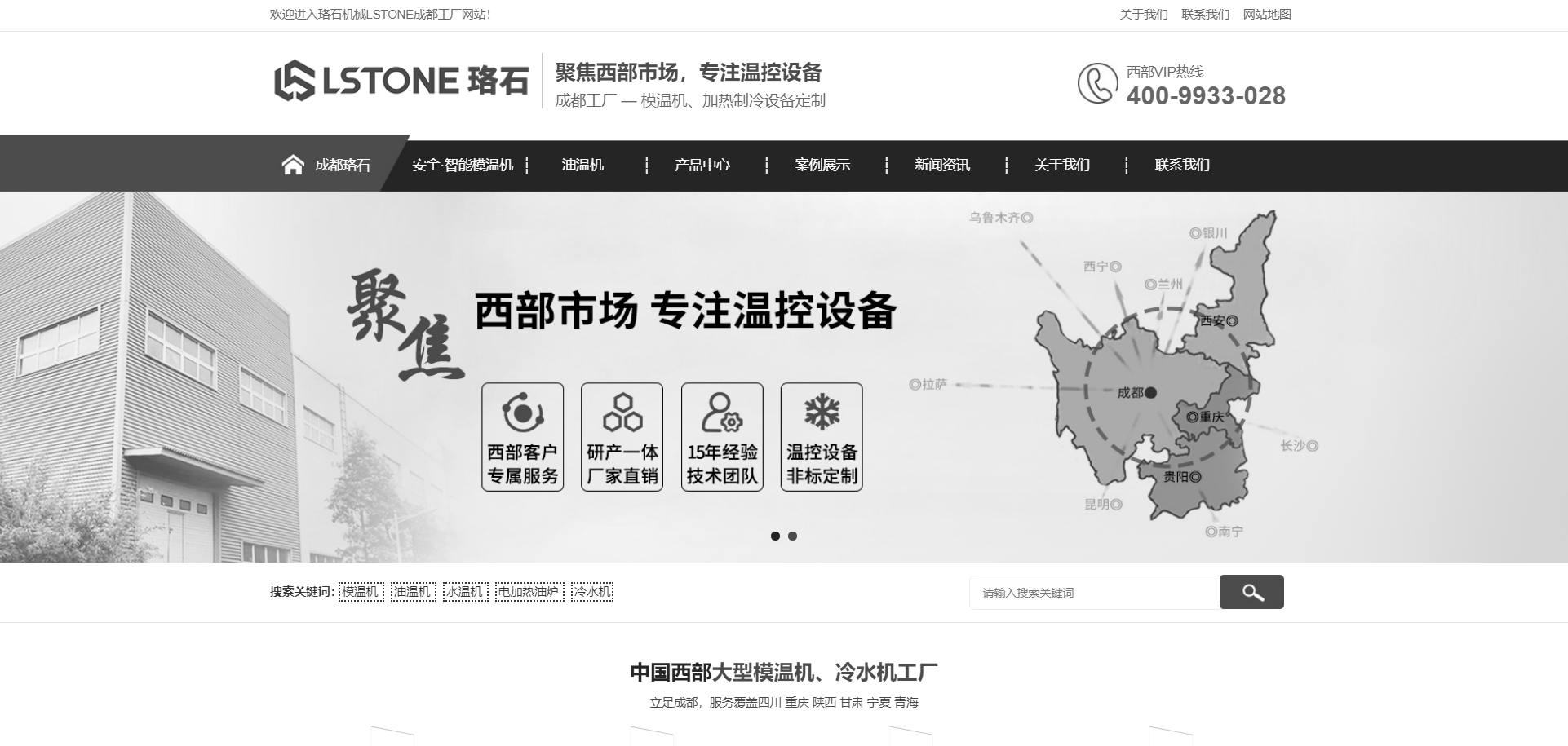Click the LSTONE logo in header

[401, 81]
